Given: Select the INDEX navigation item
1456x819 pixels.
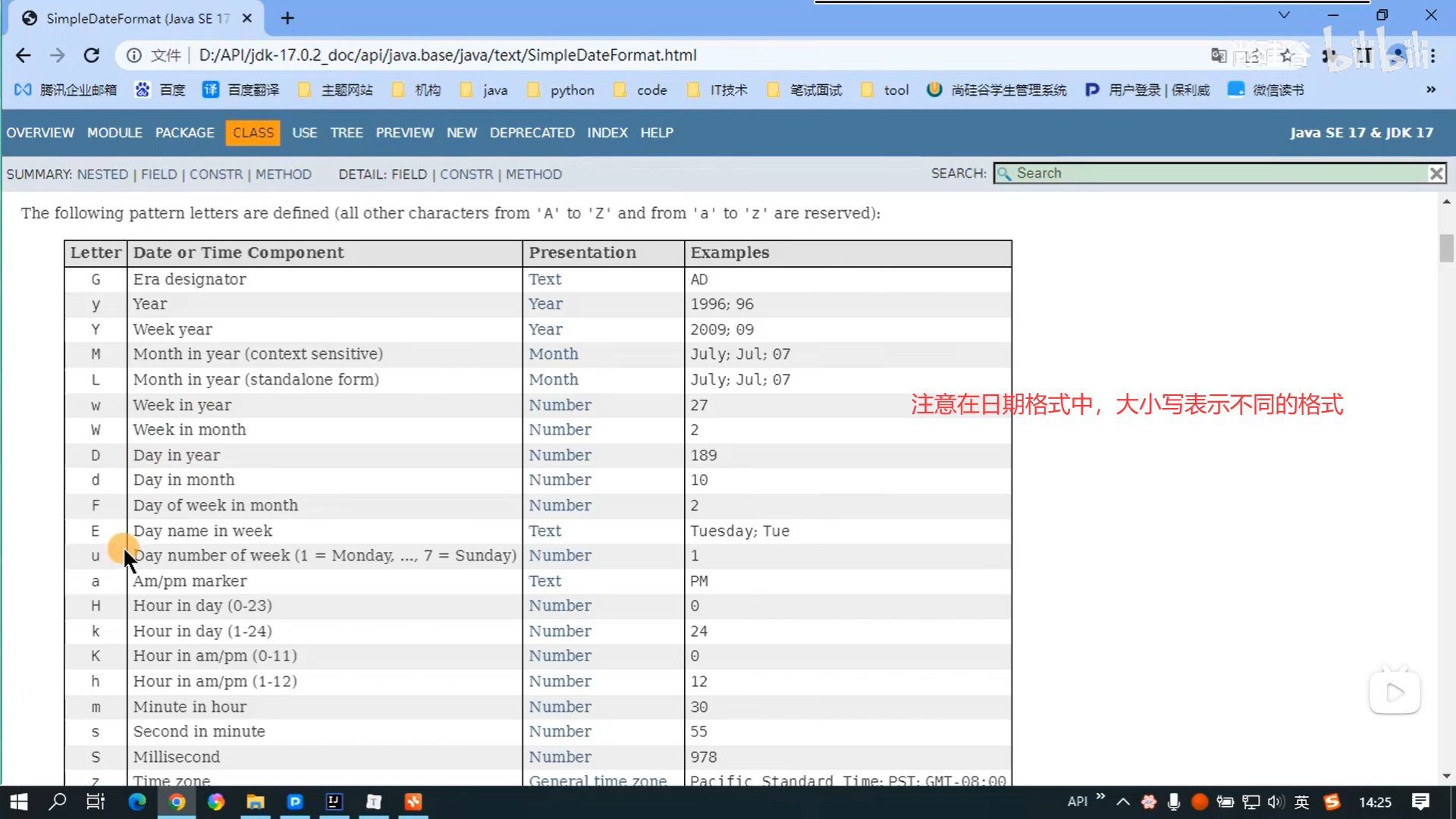Looking at the screenshot, I should [x=607, y=133].
